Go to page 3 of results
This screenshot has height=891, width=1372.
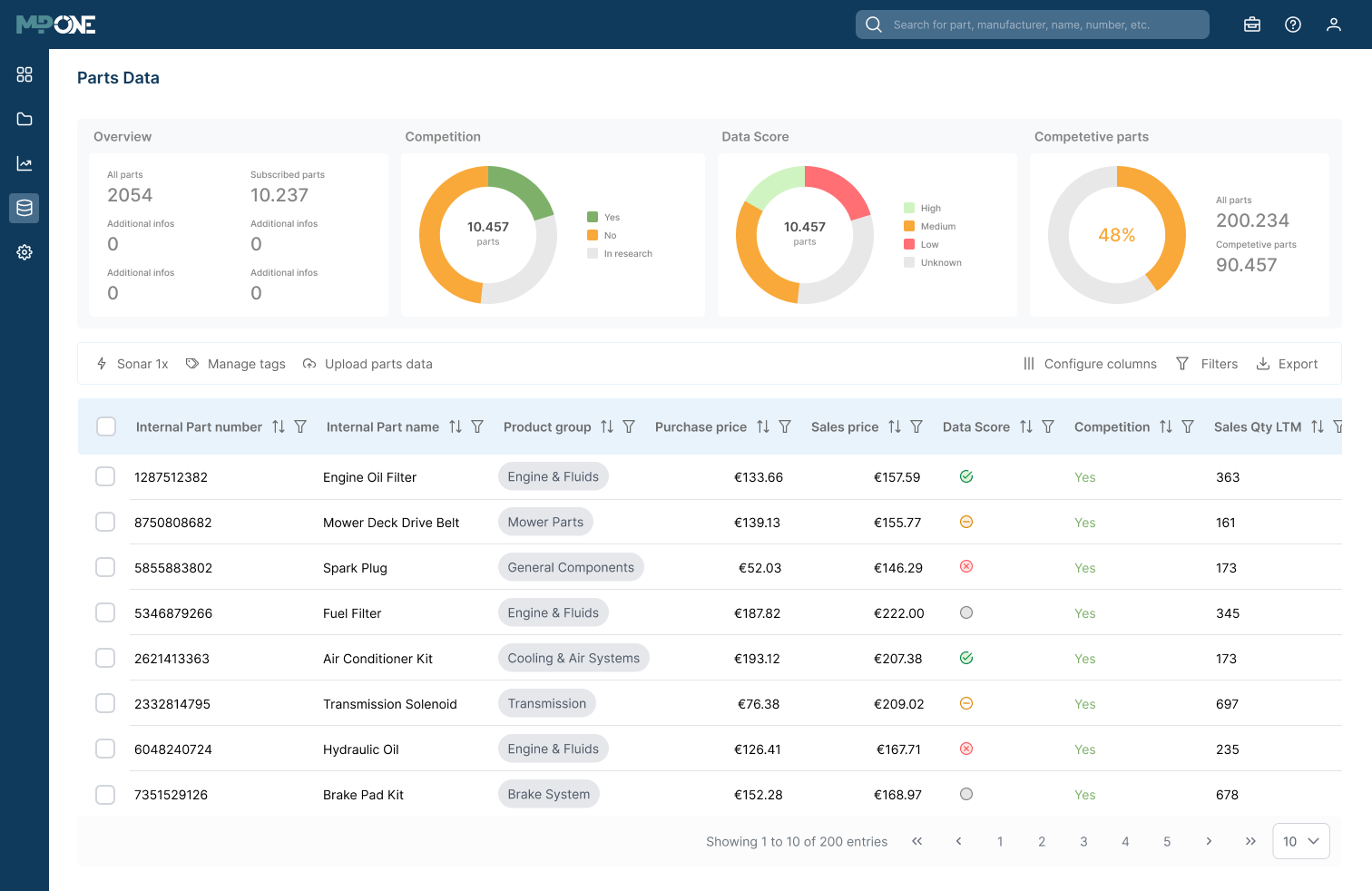[x=1083, y=841]
